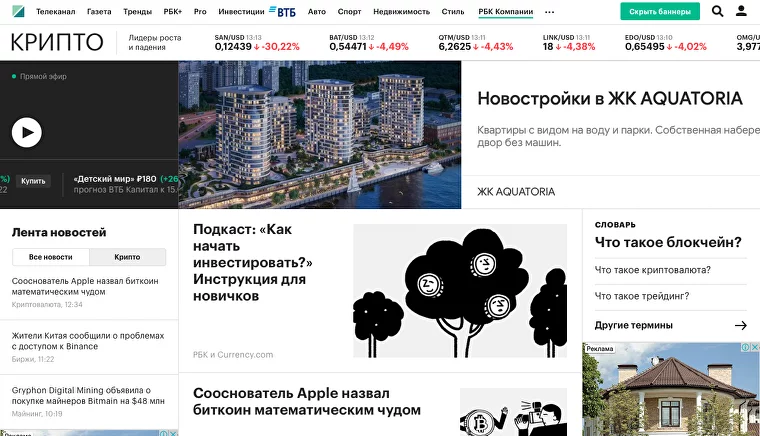The height and width of the screenshot is (436, 760).
Task: Click the VTB logo next to Инвестиции
Action: coord(282,11)
